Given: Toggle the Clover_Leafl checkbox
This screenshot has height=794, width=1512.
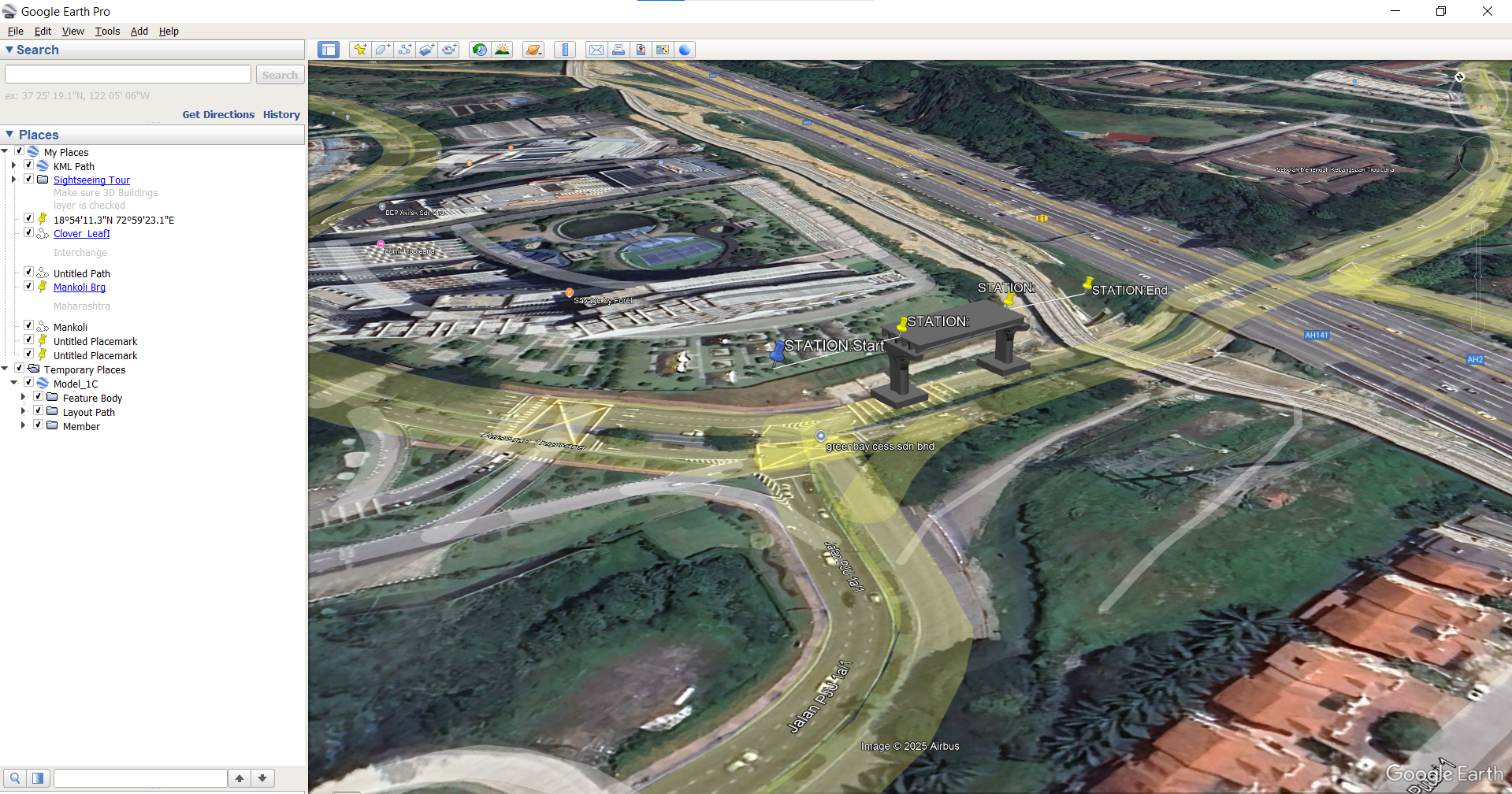Looking at the screenshot, I should click(28, 232).
